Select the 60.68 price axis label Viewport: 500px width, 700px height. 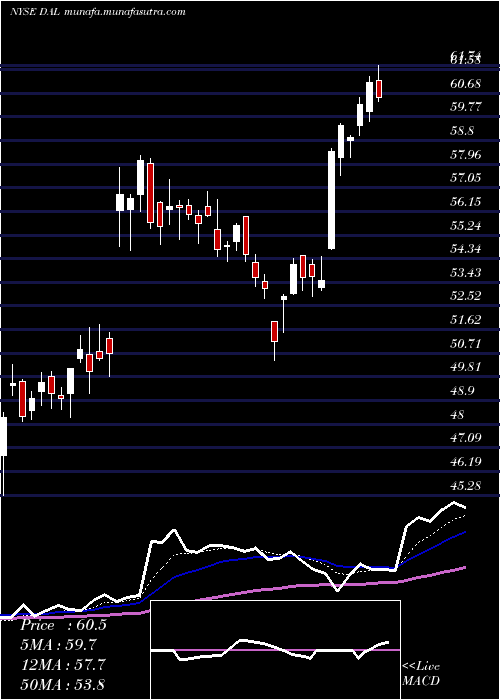click(x=466, y=83)
